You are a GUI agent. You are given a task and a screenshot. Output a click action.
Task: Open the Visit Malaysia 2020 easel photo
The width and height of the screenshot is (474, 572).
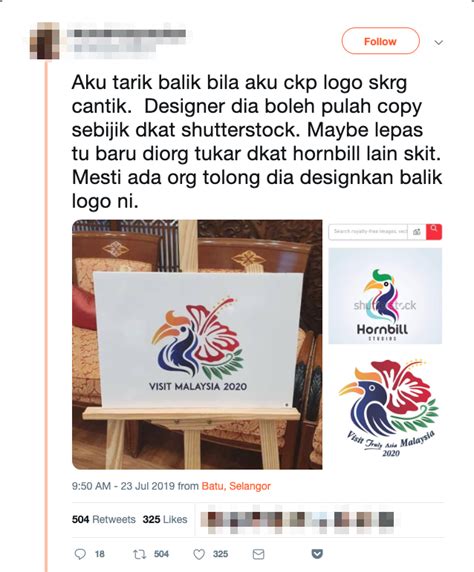pos(197,344)
